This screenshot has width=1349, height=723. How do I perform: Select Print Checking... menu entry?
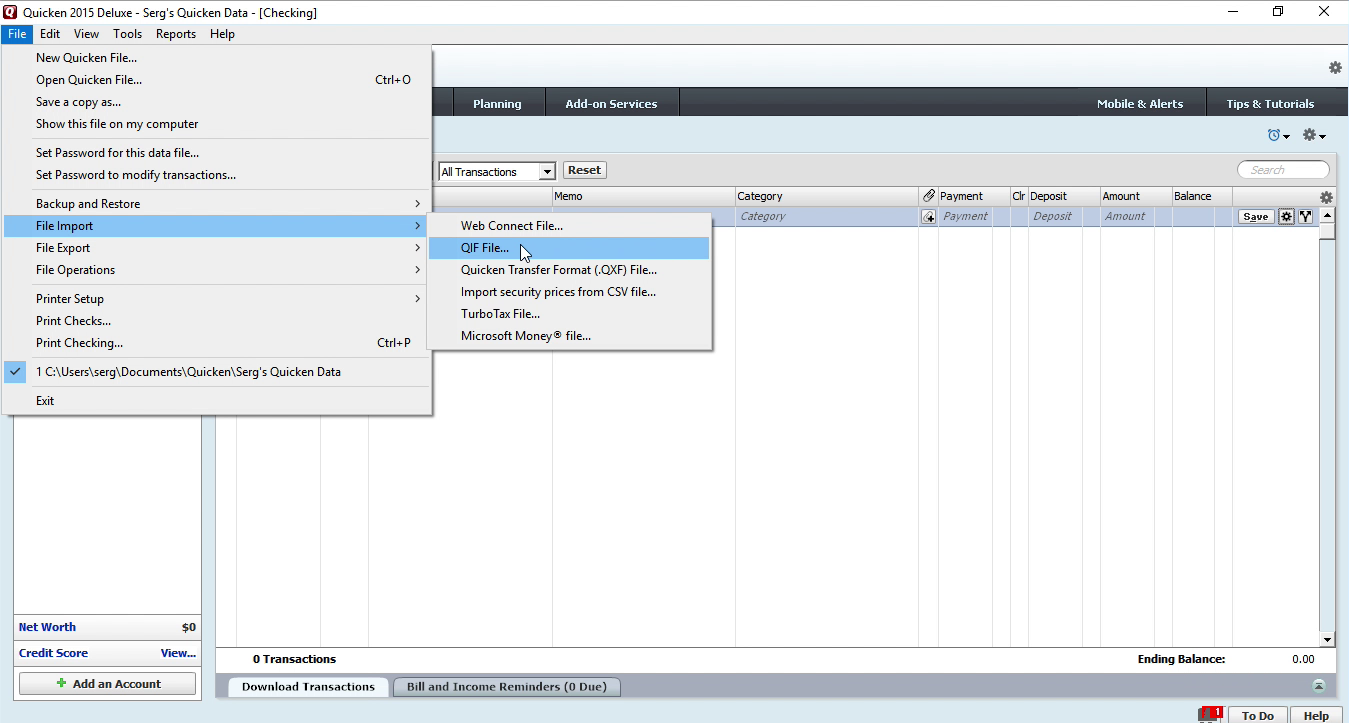pyautogui.click(x=217, y=343)
